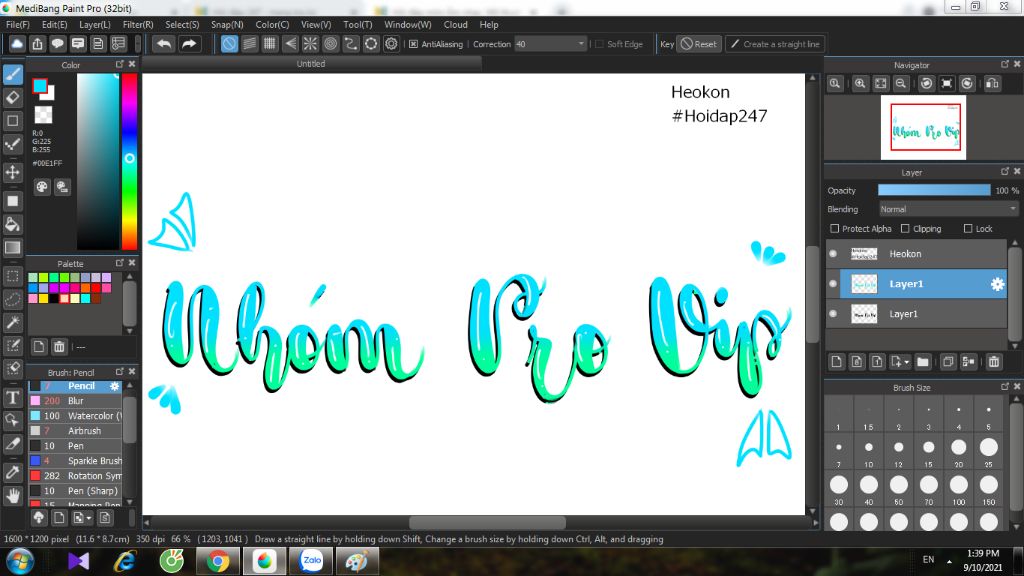Open Pencil brush settings gear
The image size is (1024, 576).
tap(114, 386)
